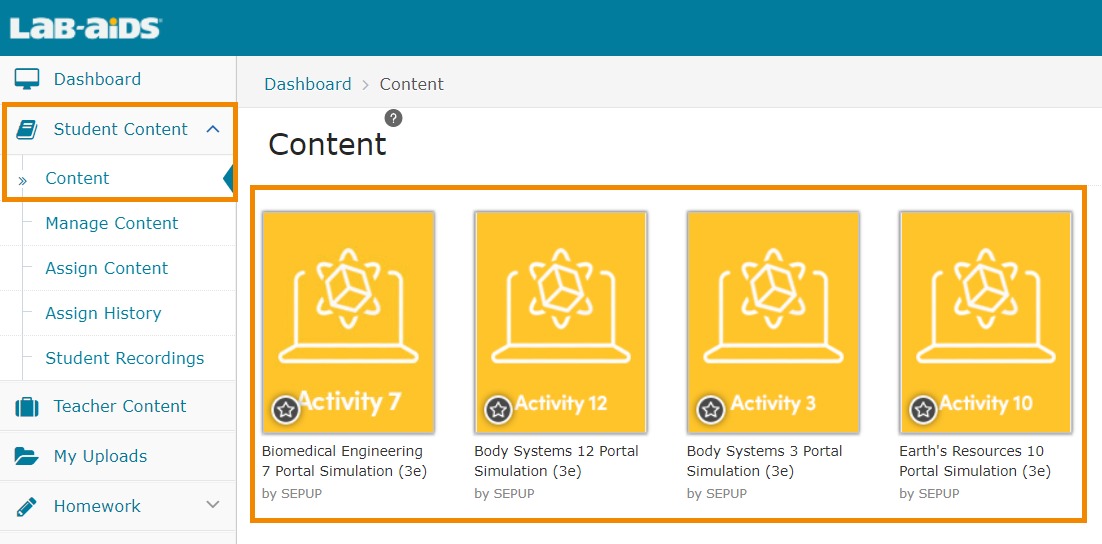The height and width of the screenshot is (544, 1102).
Task: Click the LAB-AIDS logo in header
Action: tap(85, 28)
